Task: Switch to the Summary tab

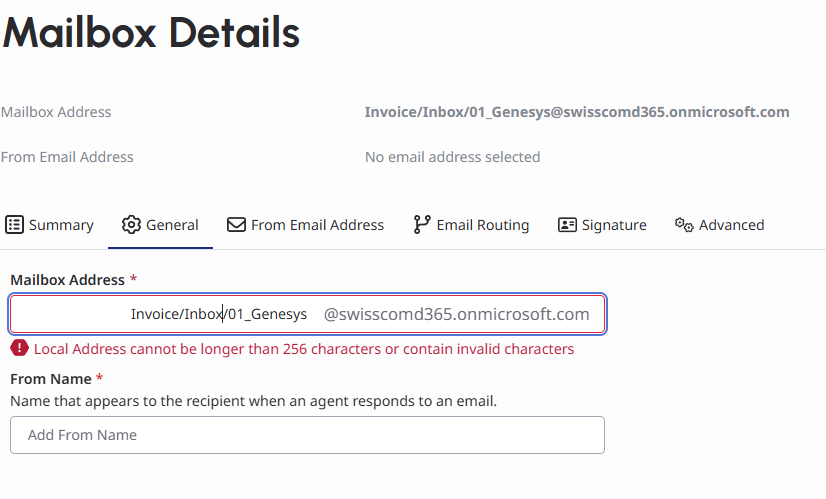Action: pos(61,225)
